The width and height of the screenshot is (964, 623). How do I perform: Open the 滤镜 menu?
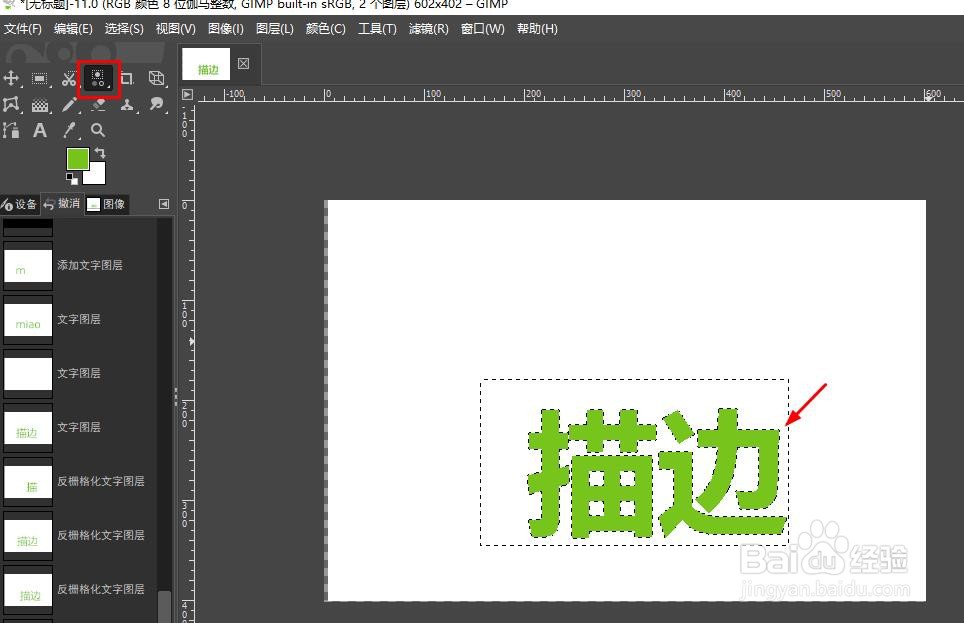[x=428, y=29]
